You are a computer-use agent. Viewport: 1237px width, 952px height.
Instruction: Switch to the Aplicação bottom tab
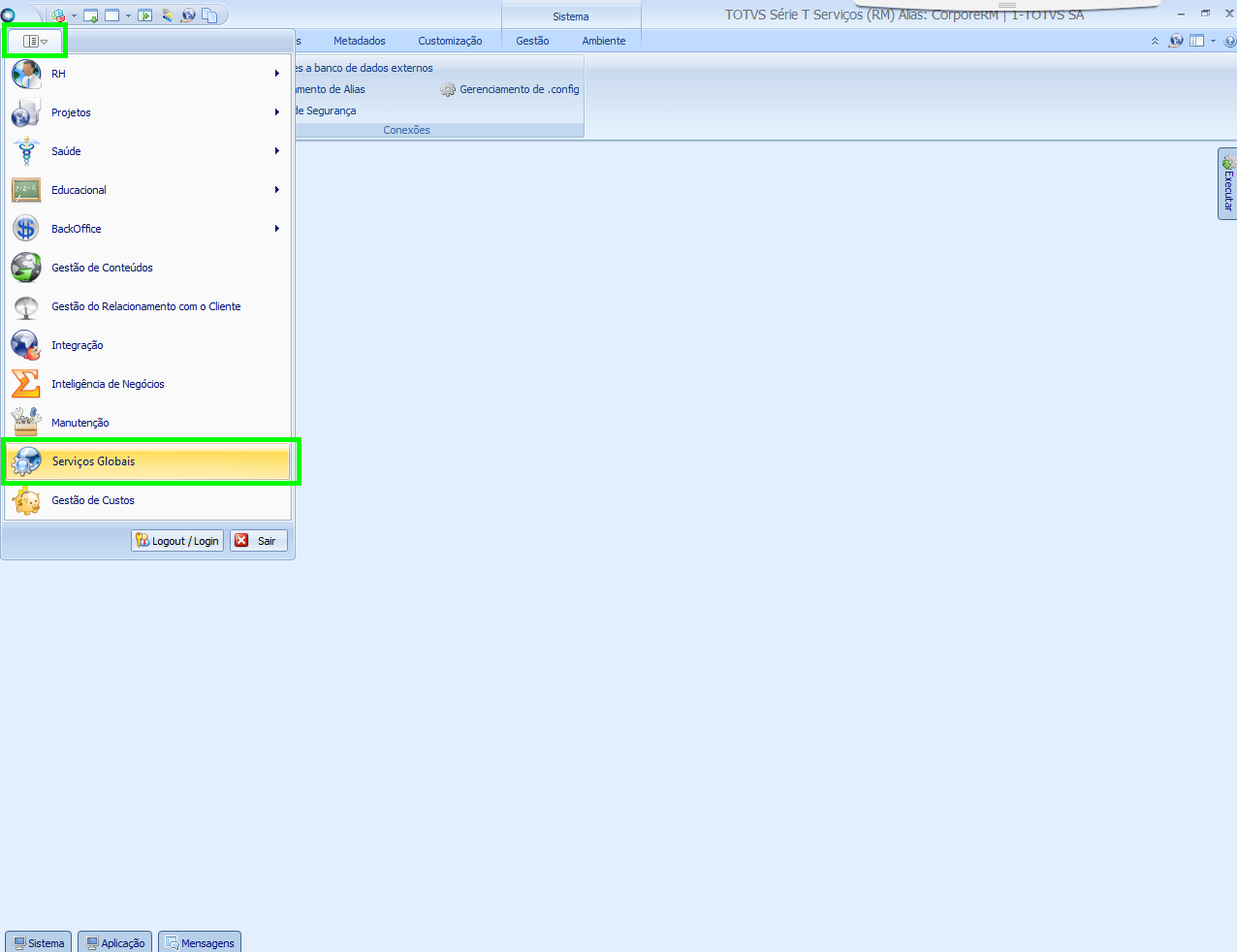[x=115, y=942]
